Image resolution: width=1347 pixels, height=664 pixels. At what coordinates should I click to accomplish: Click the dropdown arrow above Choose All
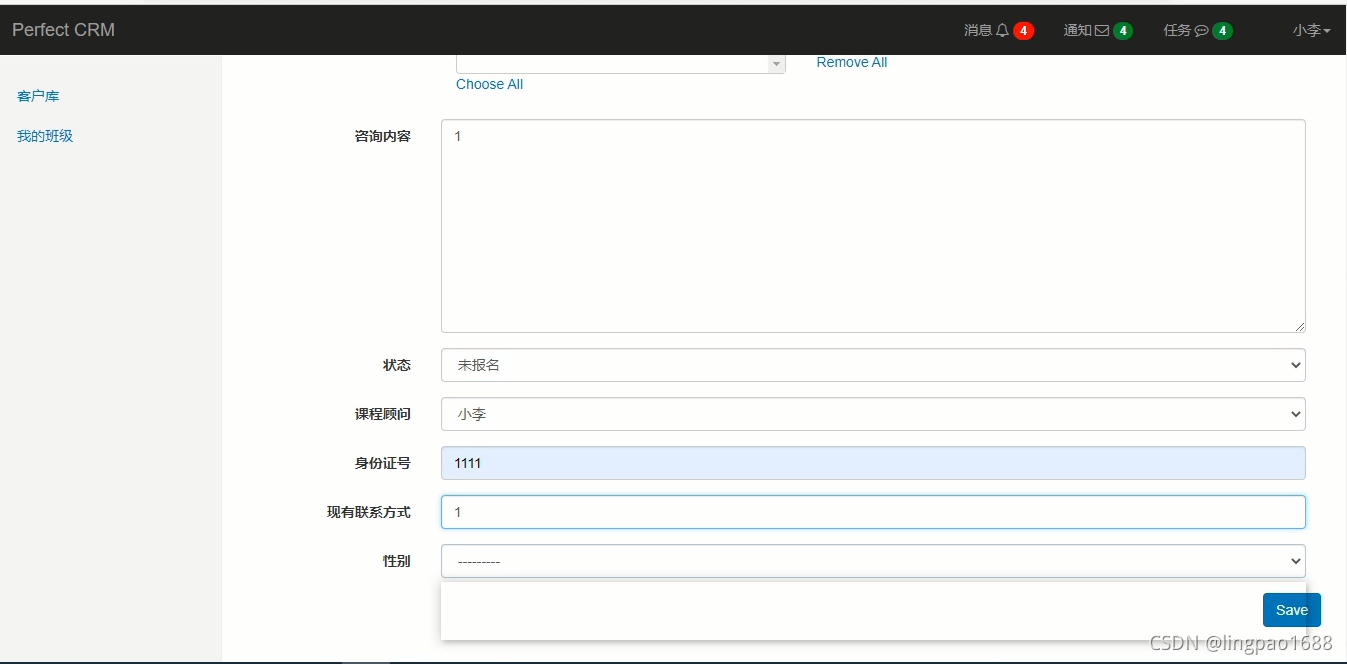[775, 63]
